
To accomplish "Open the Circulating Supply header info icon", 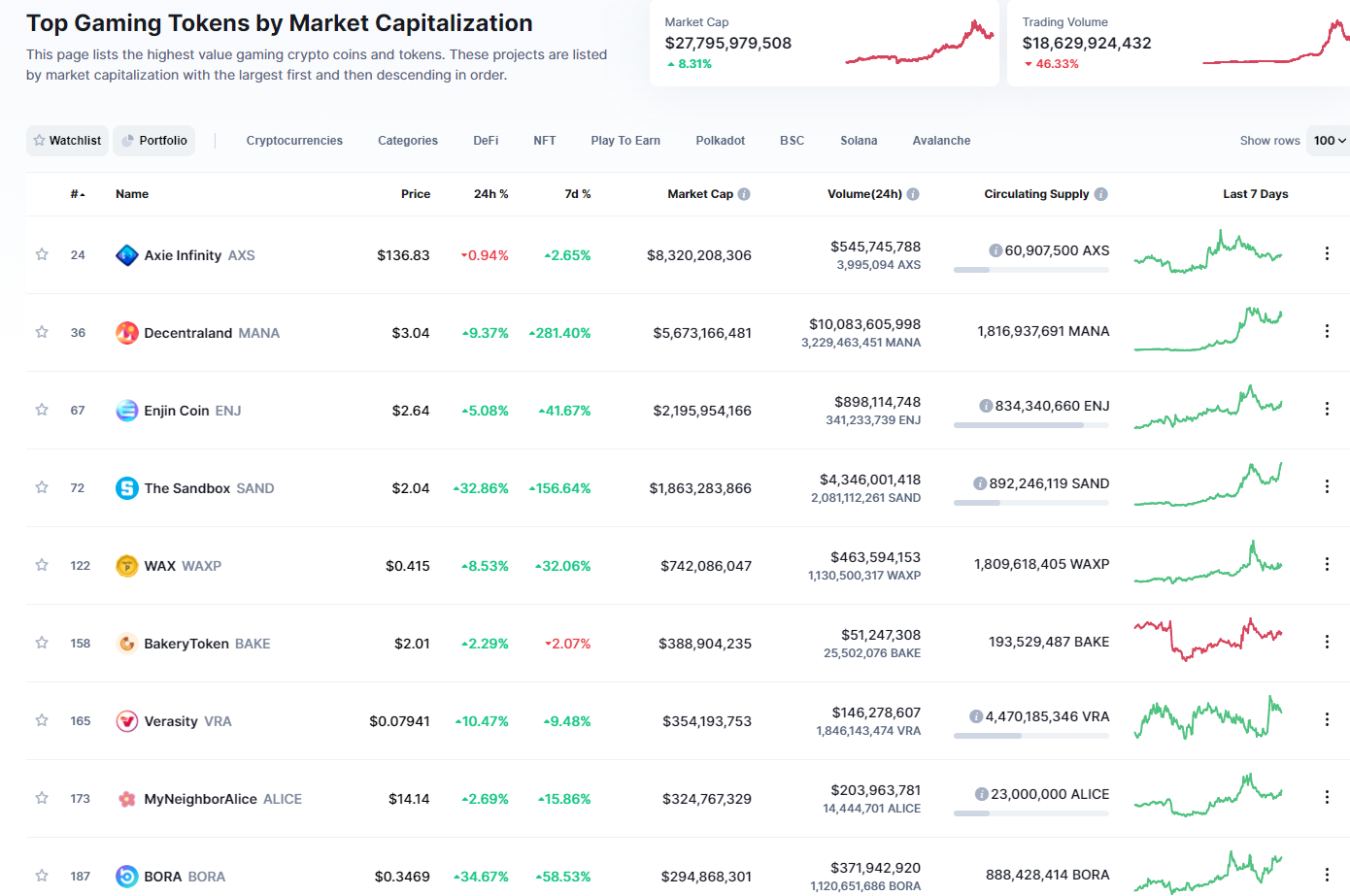I will pyautogui.click(x=1100, y=194).
